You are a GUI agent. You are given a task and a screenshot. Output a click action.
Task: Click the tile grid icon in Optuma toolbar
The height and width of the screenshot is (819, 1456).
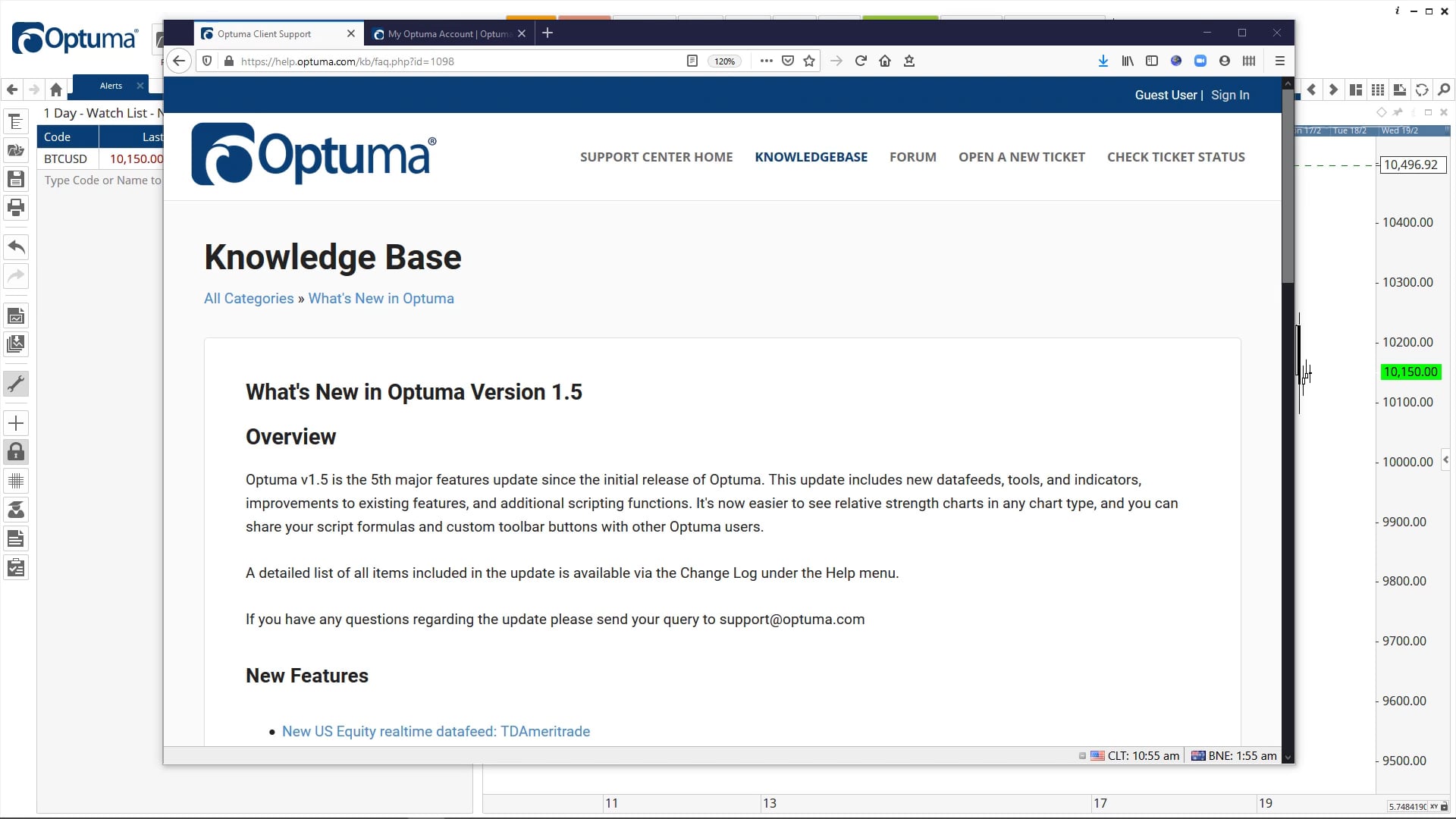pyautogui.click(x=1378, y=89)
